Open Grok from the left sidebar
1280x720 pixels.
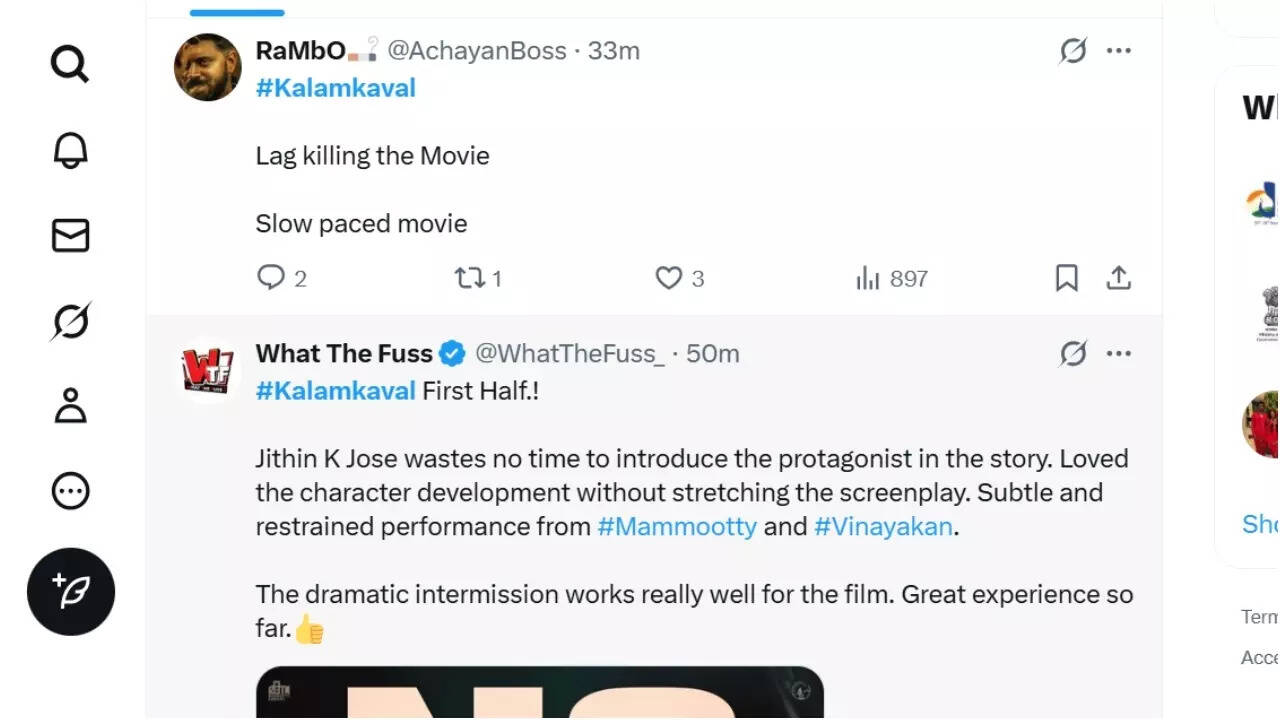(70, 321)
